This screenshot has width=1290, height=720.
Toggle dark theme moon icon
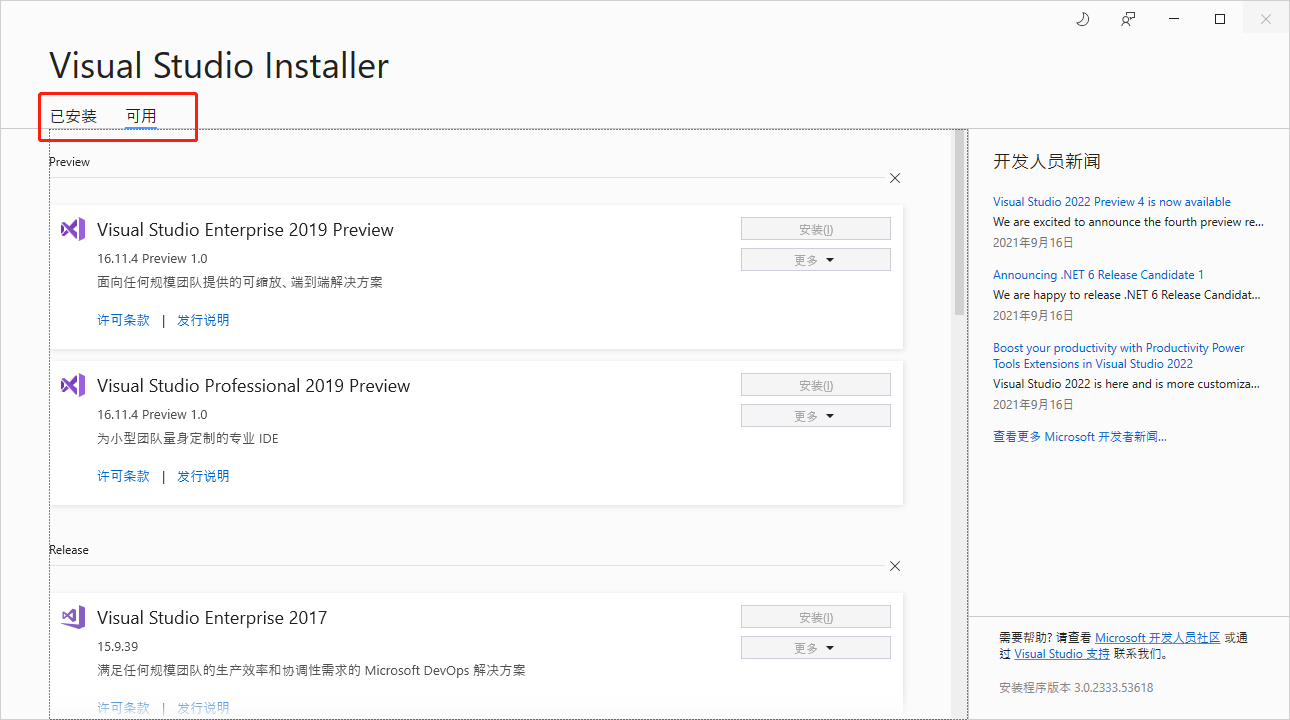[x=1082, y=19]
